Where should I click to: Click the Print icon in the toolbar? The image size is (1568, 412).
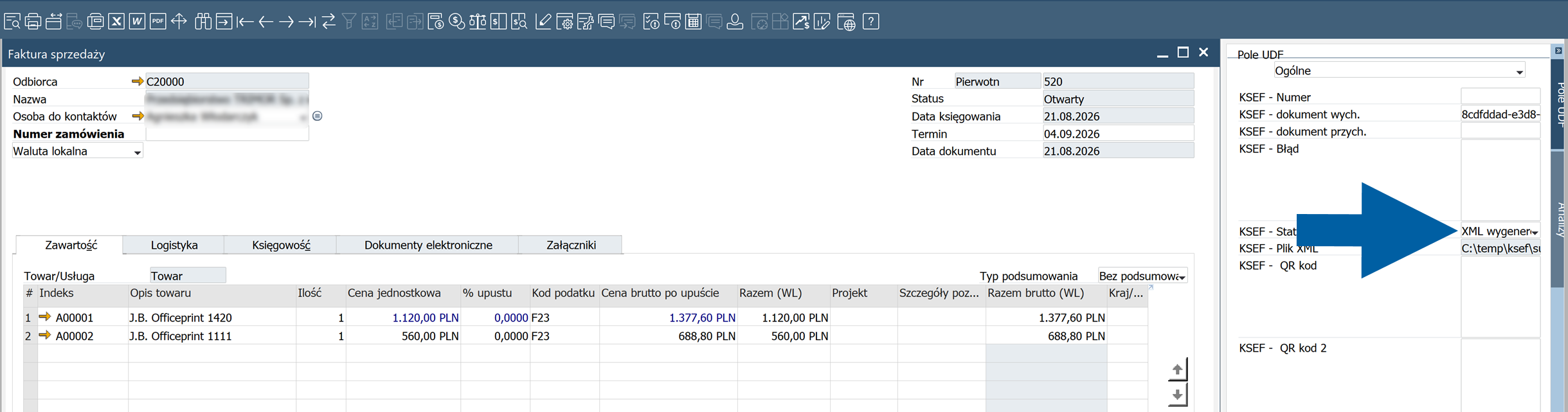coord(33,22)
